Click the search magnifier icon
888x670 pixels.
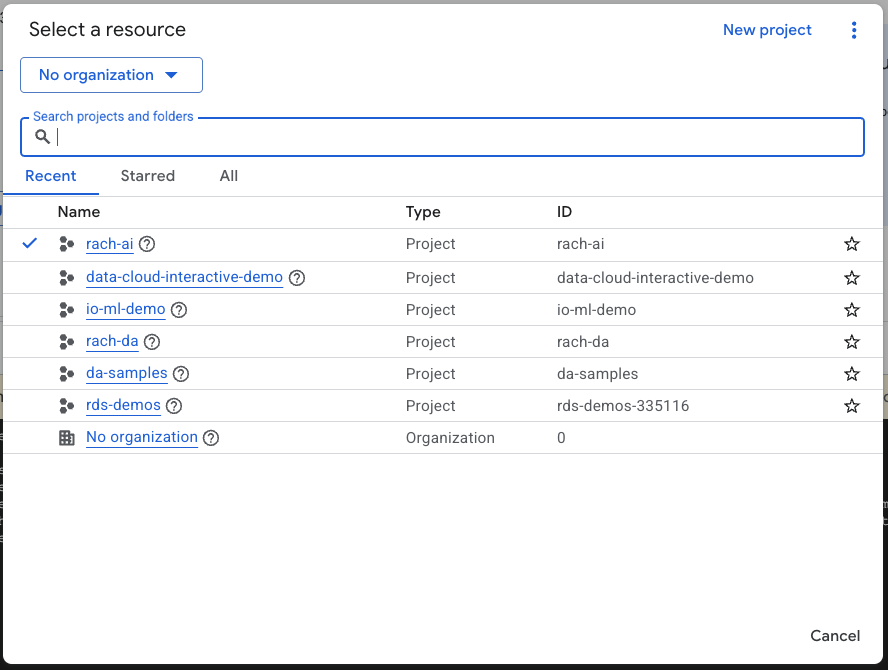click(x=41, y=136)
